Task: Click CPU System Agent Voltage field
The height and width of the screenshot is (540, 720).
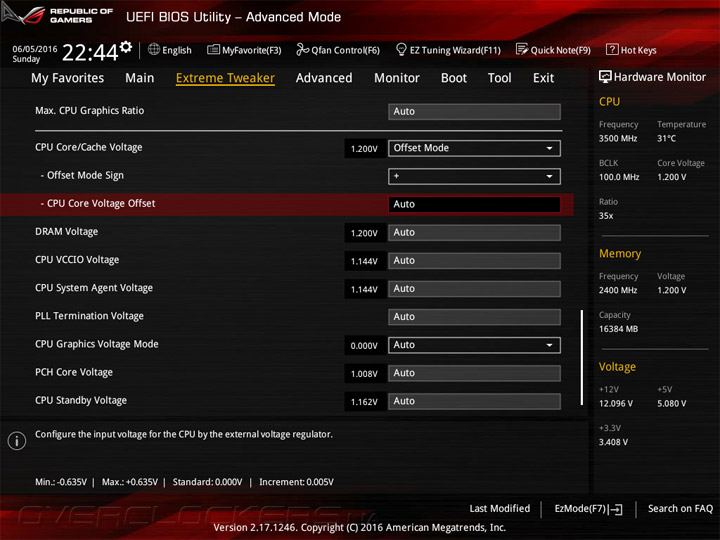Action: (x=474, y=289)
